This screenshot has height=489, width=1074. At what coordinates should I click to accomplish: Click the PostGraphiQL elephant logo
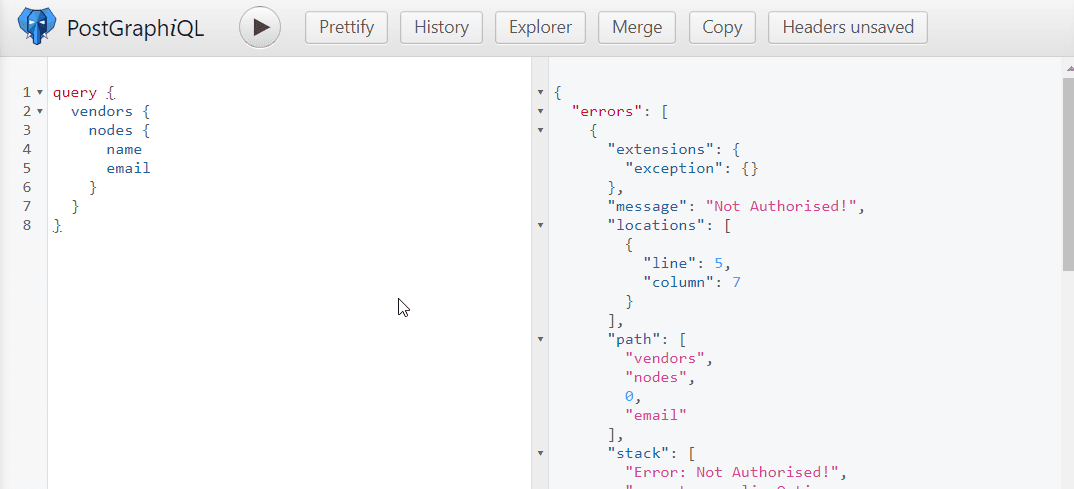coord(38,27)
